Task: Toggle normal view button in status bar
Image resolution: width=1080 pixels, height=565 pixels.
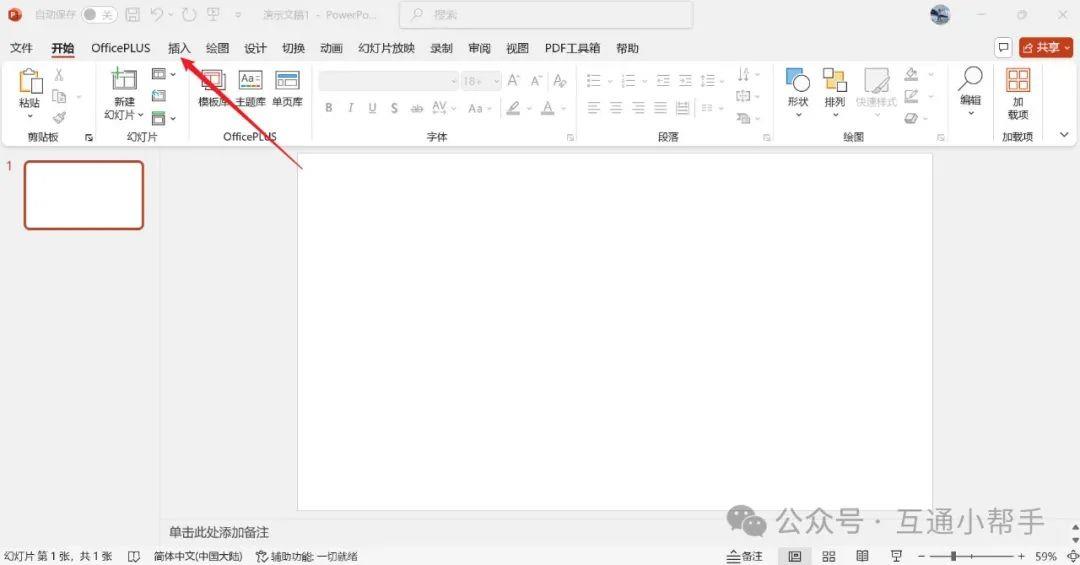Action: [795, 556]
